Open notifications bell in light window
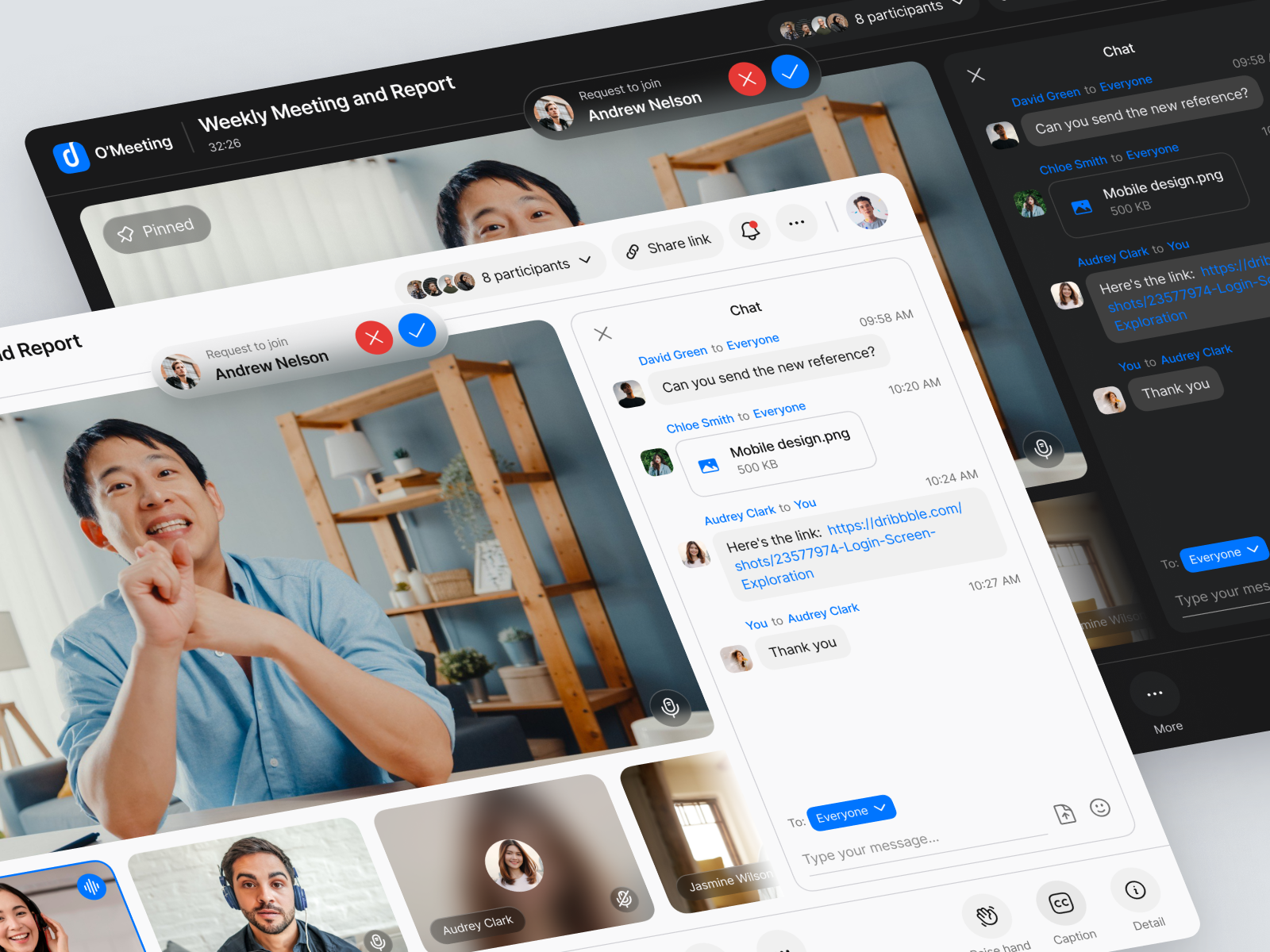This screenshot has height=952, width=1270. click(750, 231)
